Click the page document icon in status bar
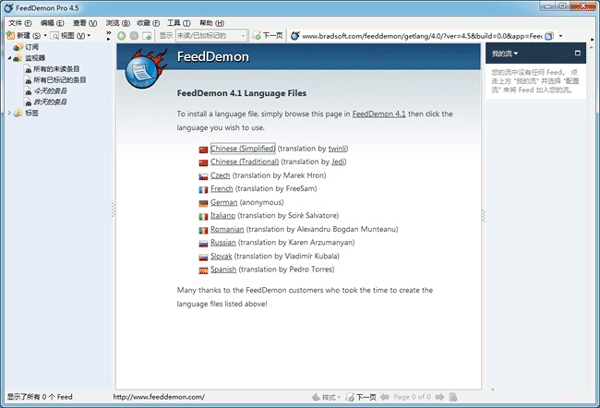Viewport: 600px width, 408px height. [453, 397]
